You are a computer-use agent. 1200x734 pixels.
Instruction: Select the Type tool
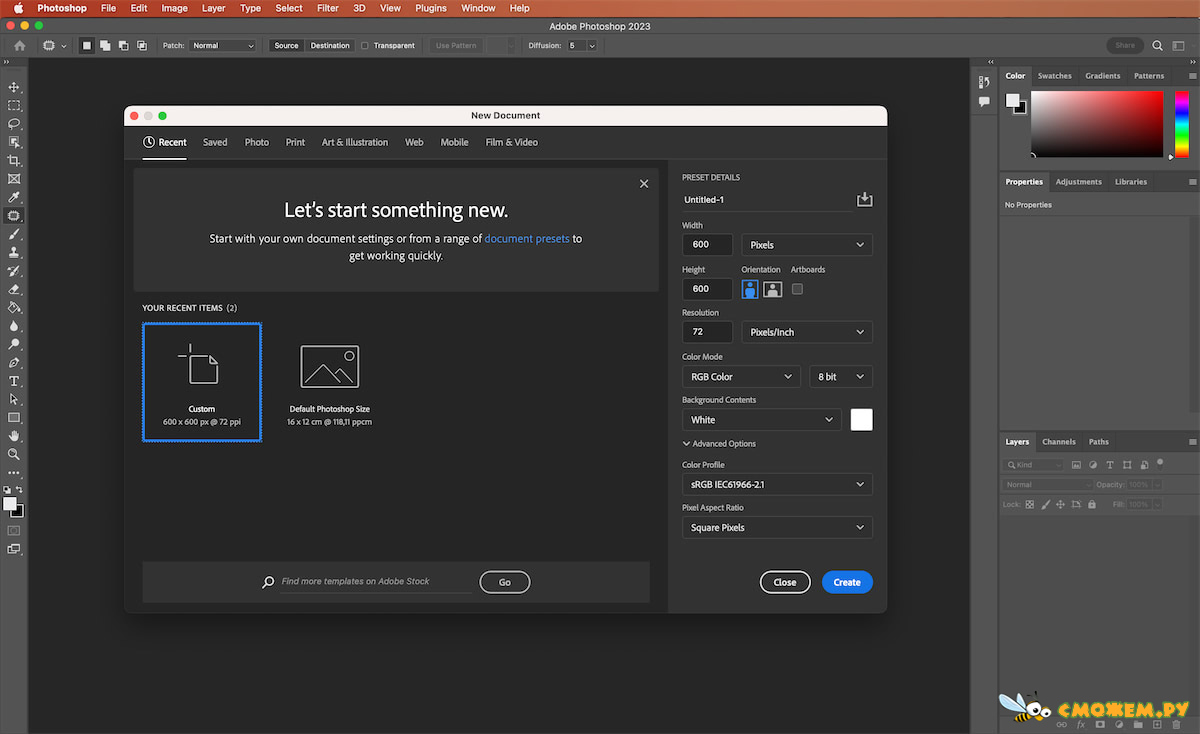(14, 380)
